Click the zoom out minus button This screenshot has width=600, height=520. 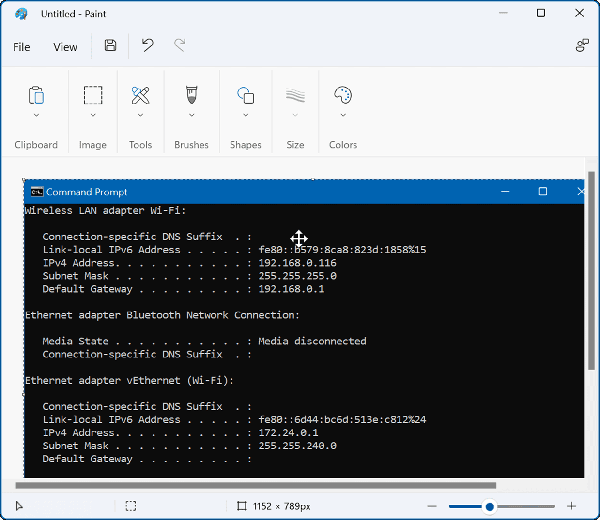click(432, 506)
